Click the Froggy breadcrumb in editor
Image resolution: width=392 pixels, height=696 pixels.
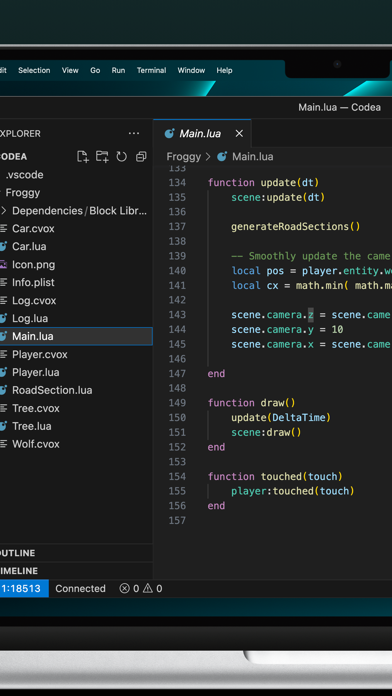(x=183, y=157)
